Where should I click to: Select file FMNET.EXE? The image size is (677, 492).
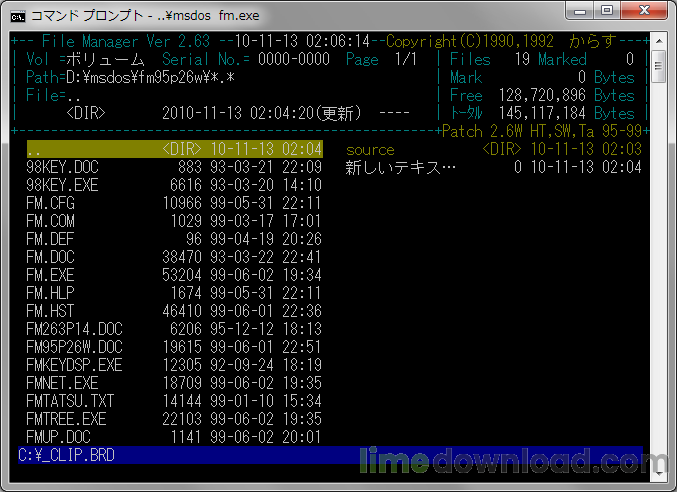pyautogui.click(x=174, y=383)
